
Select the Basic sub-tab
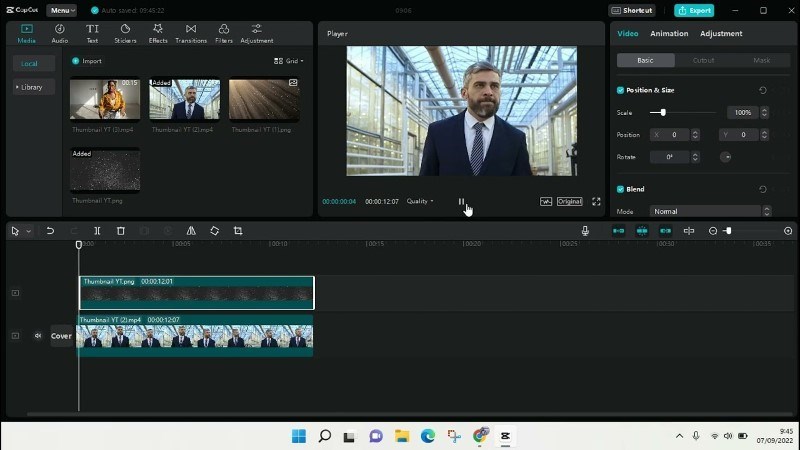645,60
